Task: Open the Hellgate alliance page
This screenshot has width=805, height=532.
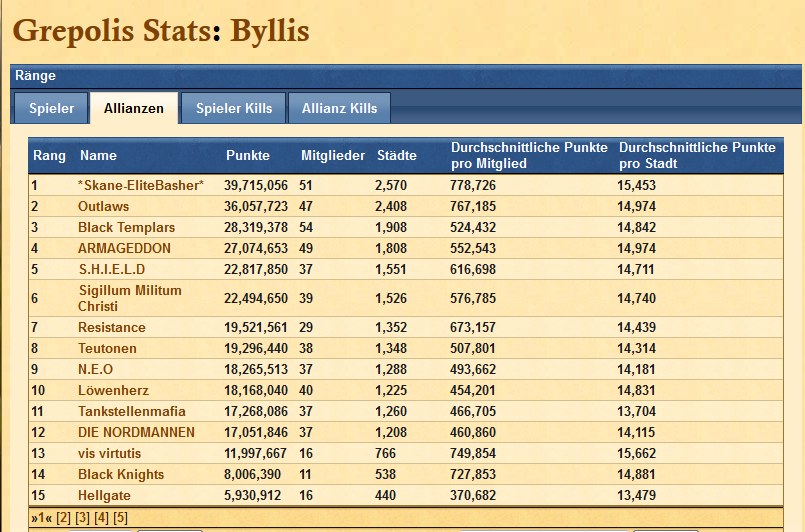Action: click(x=104, y=495)
